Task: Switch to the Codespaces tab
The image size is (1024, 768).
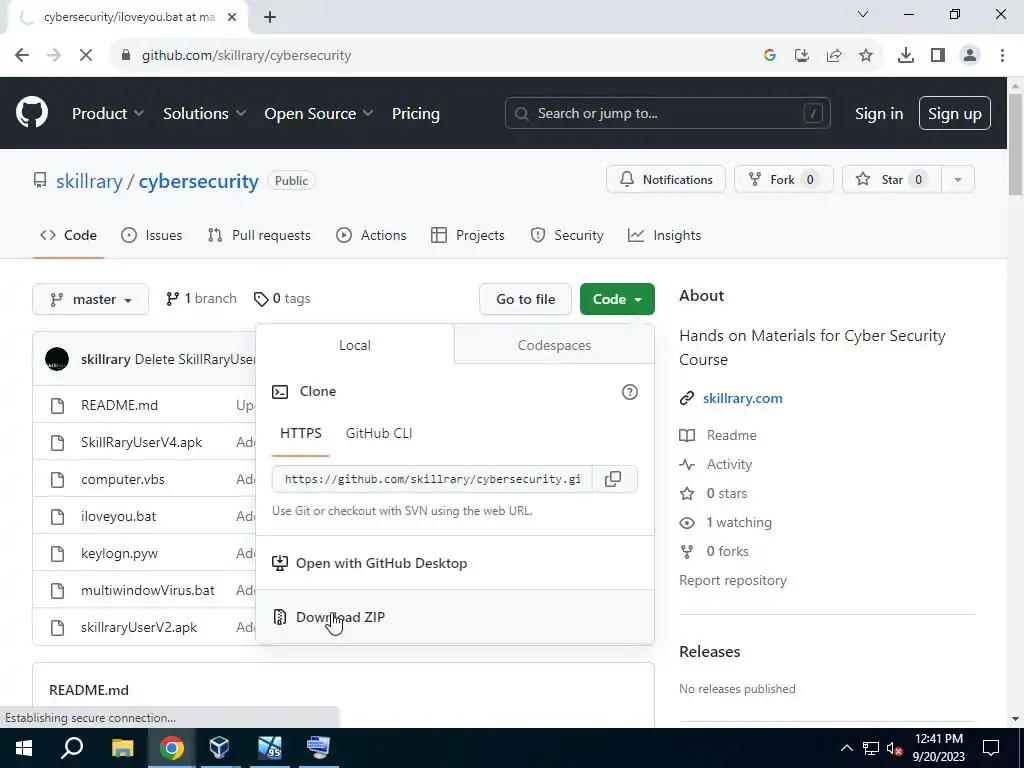Action: point(554,345)
